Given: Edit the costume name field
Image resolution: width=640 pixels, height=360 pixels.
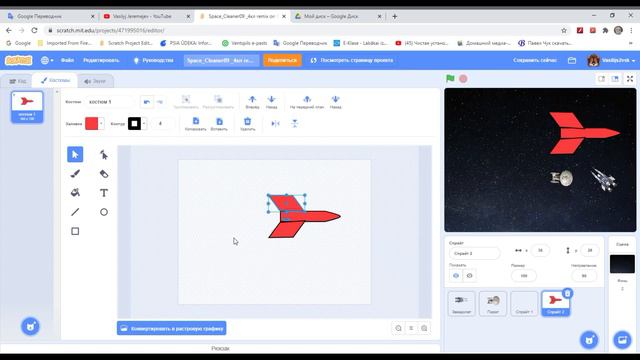Looking at the screenshot, I should pyautogui.click(x=110, y=102).
